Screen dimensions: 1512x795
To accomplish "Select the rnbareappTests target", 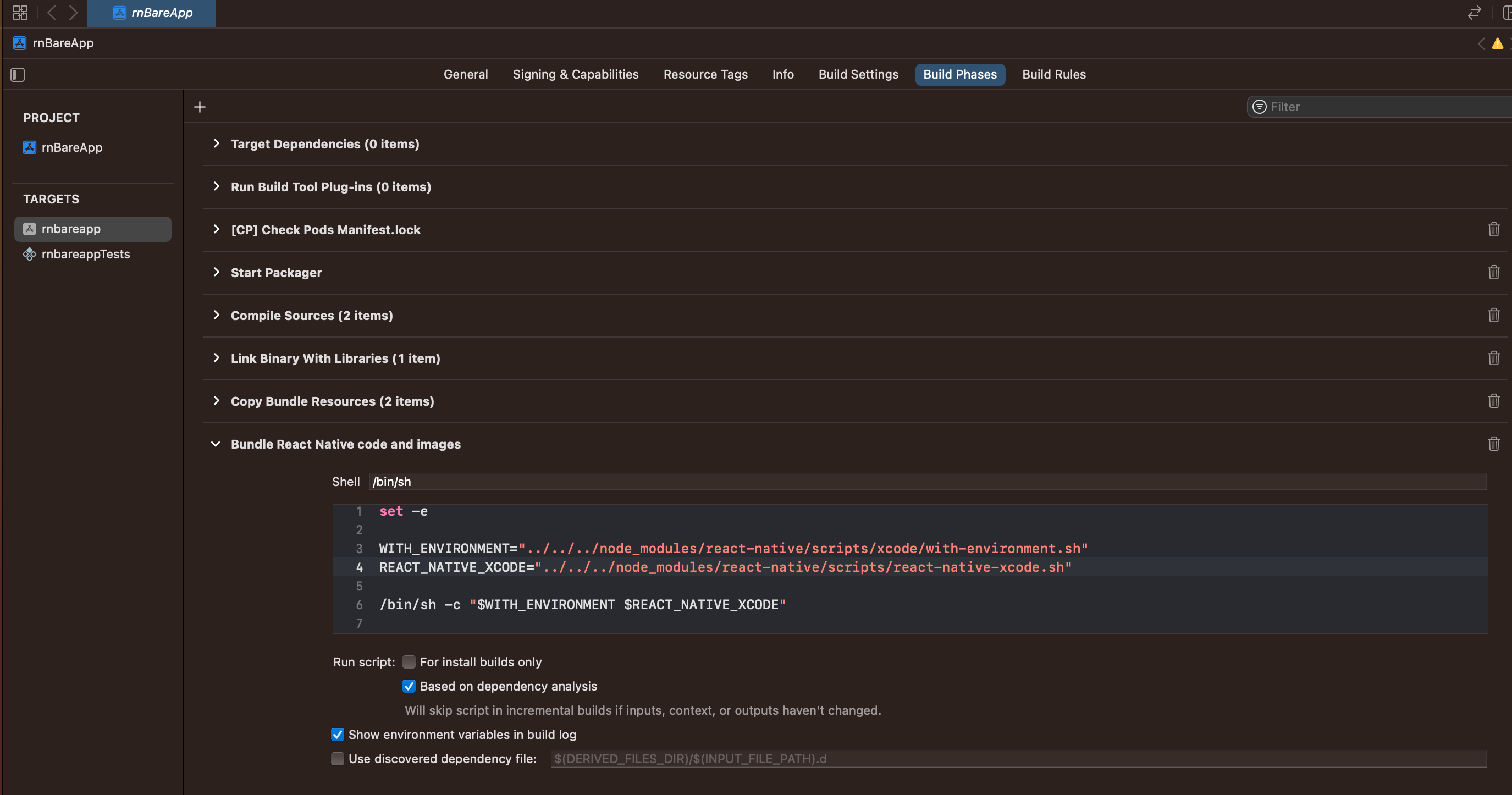I will pyautogui.click(x=86, y=254).
